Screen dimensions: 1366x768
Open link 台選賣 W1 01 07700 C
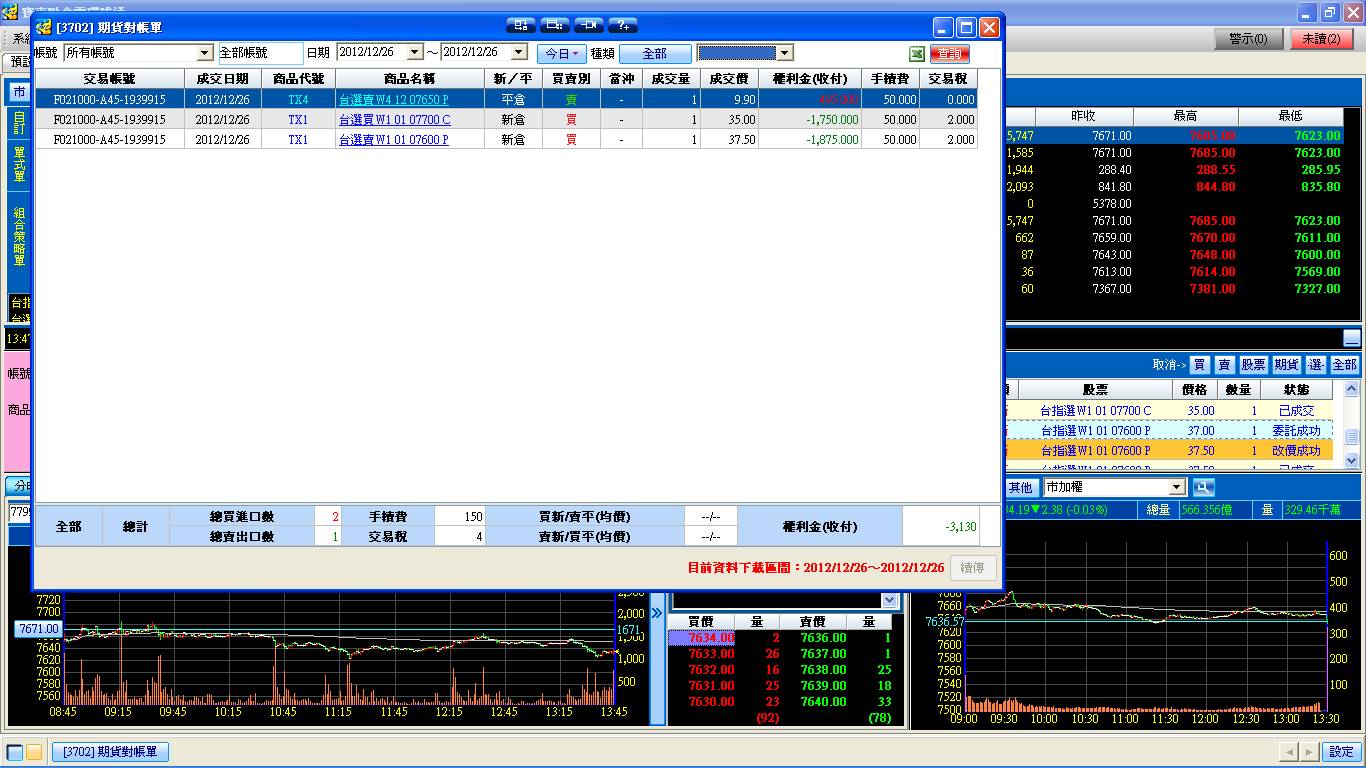point(395,120)
